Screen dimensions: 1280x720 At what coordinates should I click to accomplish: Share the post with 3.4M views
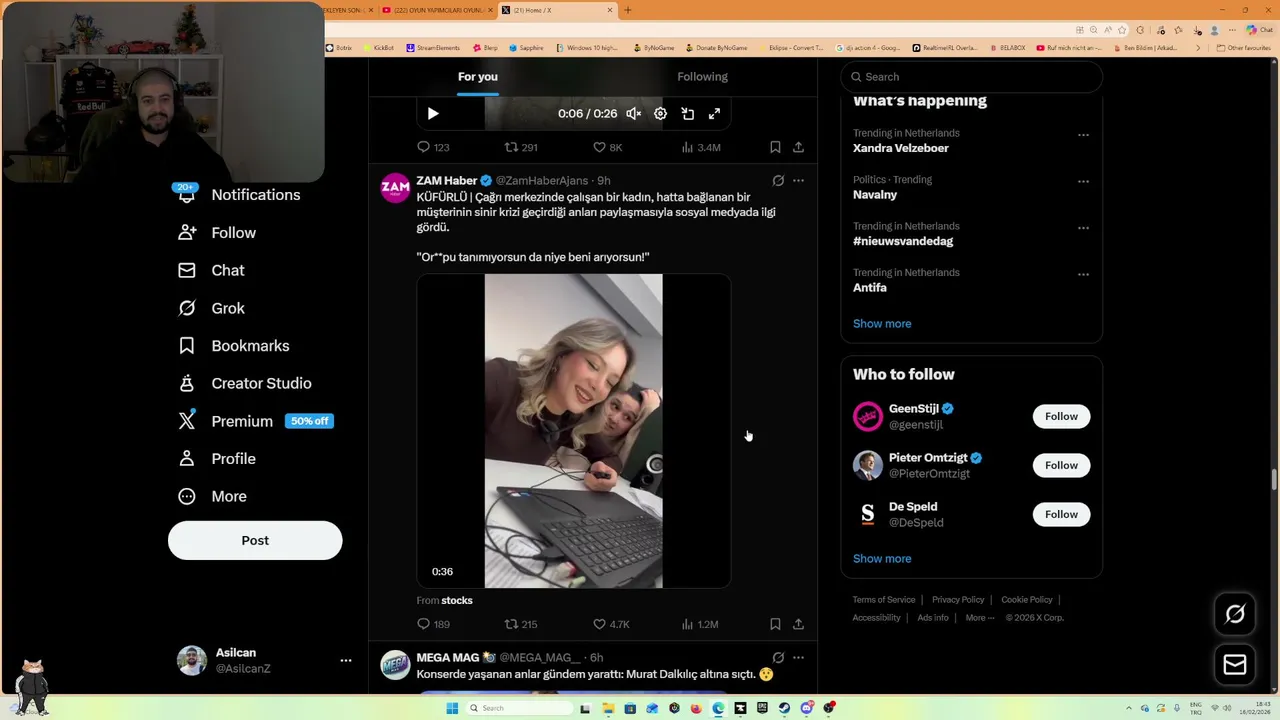coord(798,147)
